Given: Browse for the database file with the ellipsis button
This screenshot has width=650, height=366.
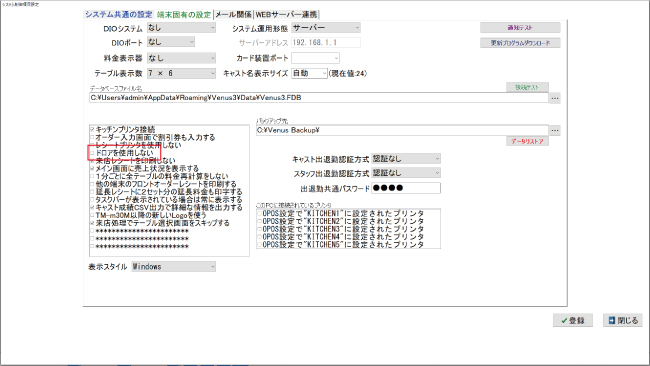Looking at the screenshot, I should tap(555, 98).
